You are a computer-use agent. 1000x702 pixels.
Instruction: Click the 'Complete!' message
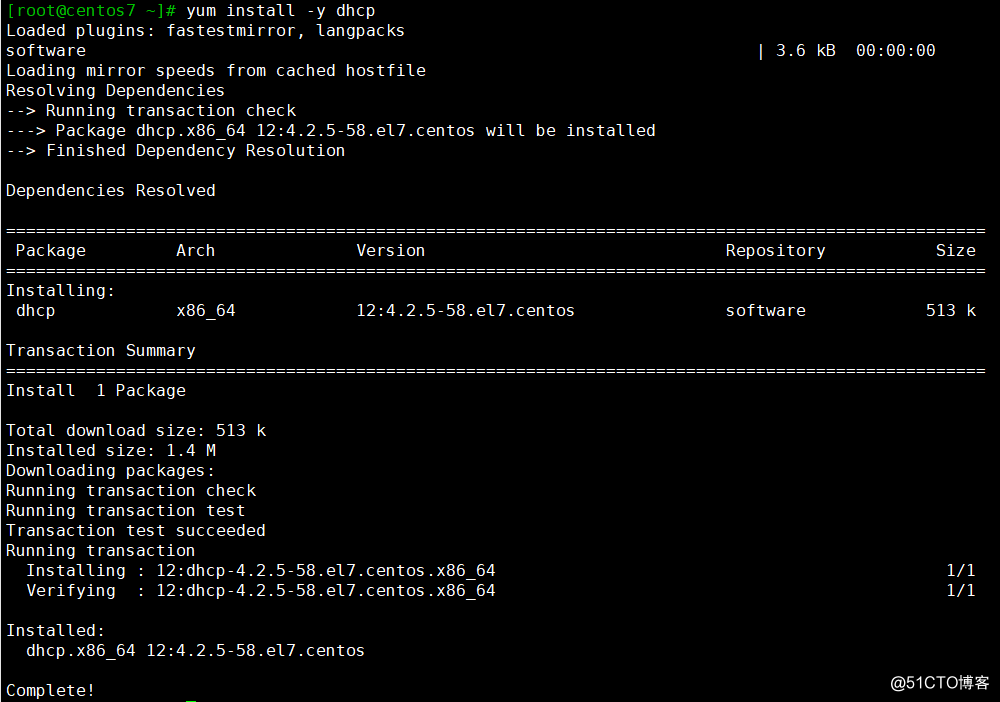50,691
